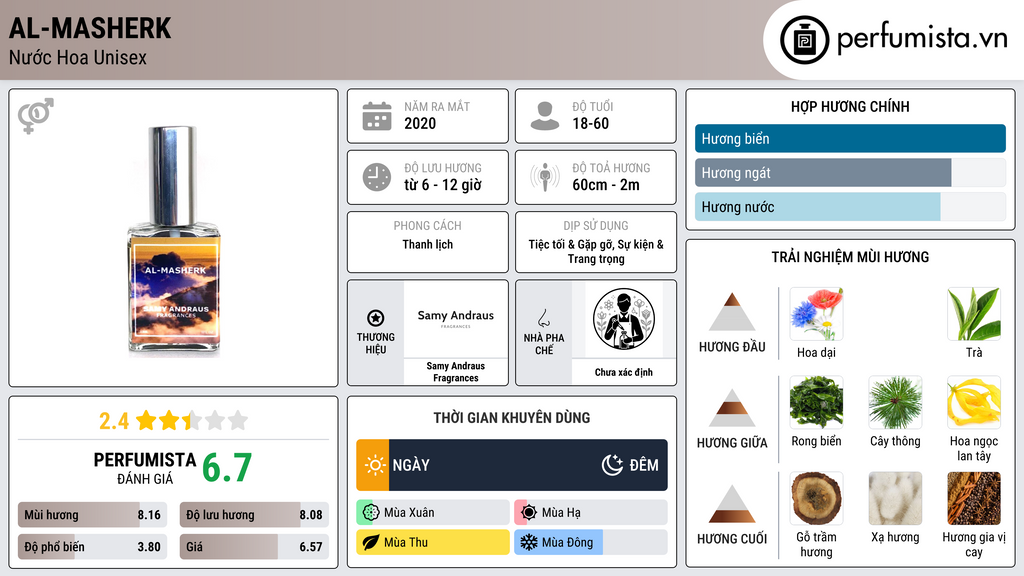The width and height of the screenshot is (1024, 576).
Task: Click the Thời gian khuyên dùng heading
Action: point(512,418)
